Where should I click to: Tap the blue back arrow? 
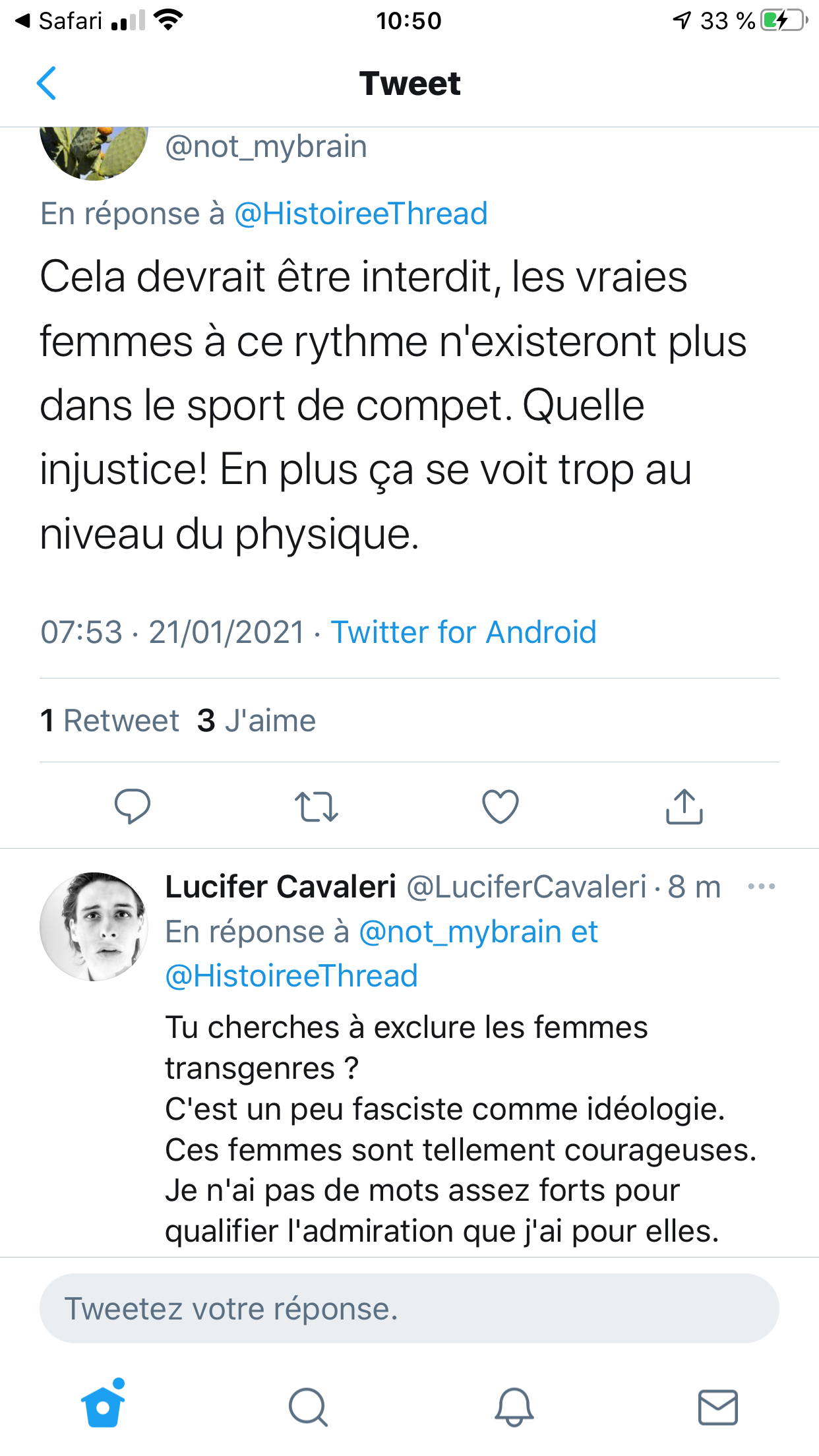(46, 84)
